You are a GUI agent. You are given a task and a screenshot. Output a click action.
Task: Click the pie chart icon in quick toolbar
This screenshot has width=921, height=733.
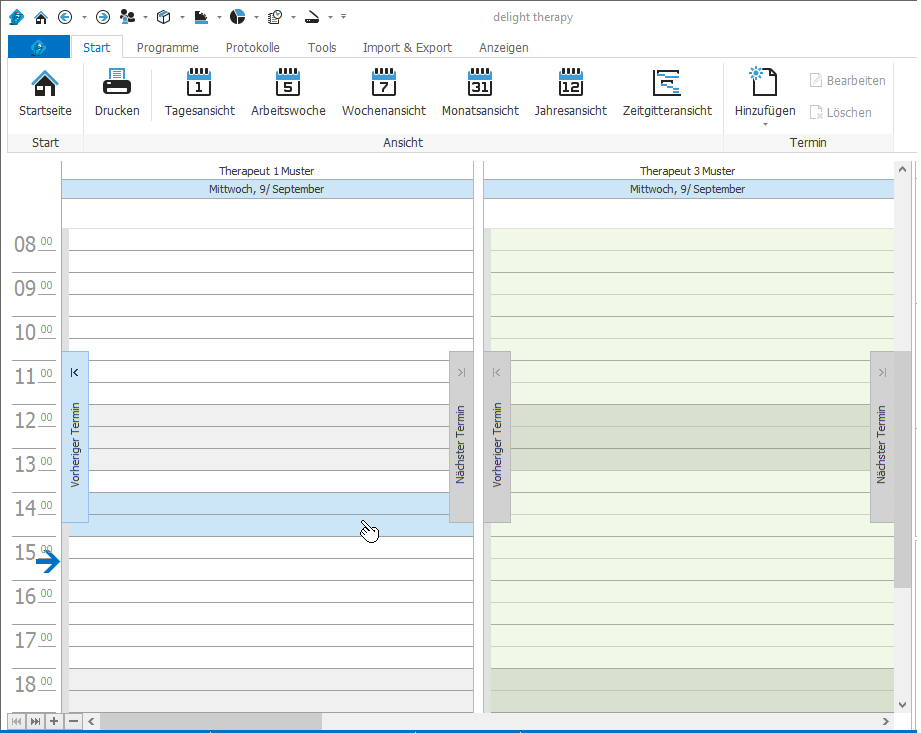(238, 17)
